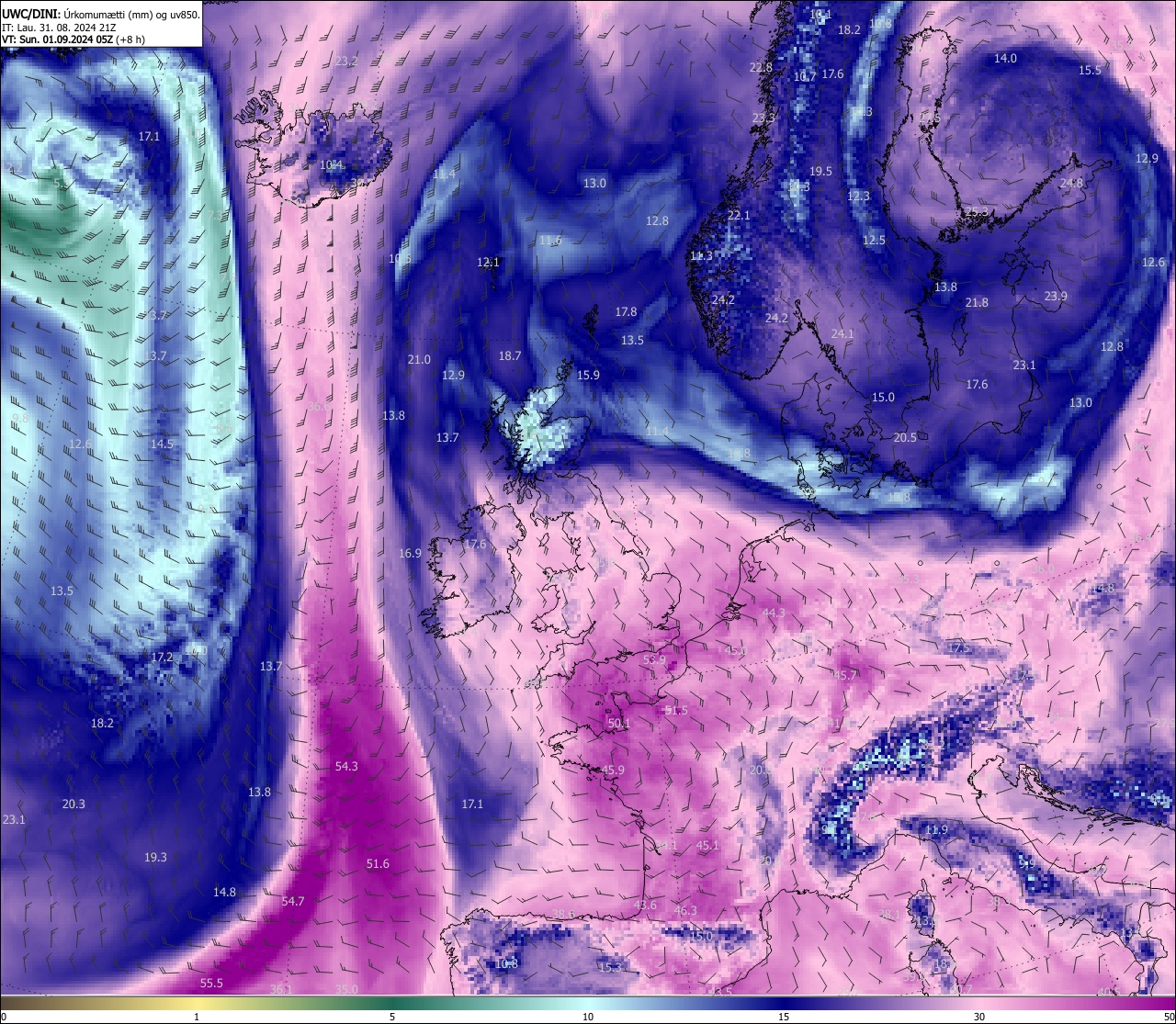Screen dimensions: 1176x1024
Task: Click the 43.6 value label
Action: click(645, 905)
